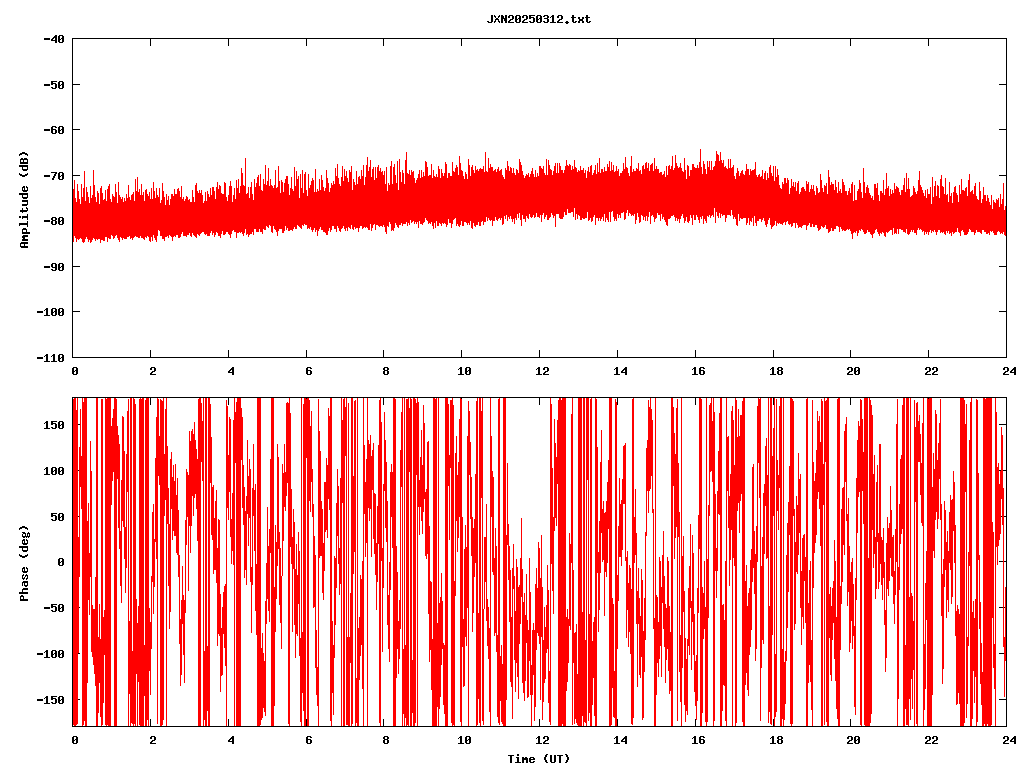Click hour 4 tick under Amplitude plot
The width and height of the screenshot is (1024, 768).
(231, 372)
